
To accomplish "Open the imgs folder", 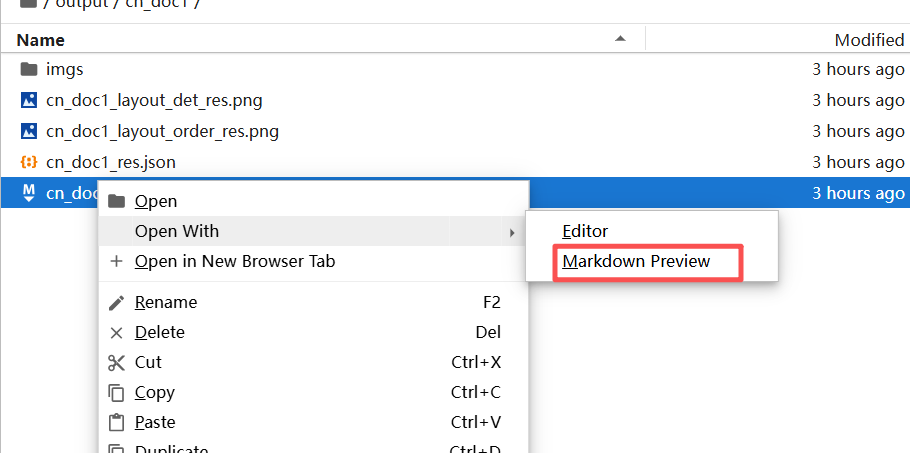I will pyautogui.click(x=65, y=70).
